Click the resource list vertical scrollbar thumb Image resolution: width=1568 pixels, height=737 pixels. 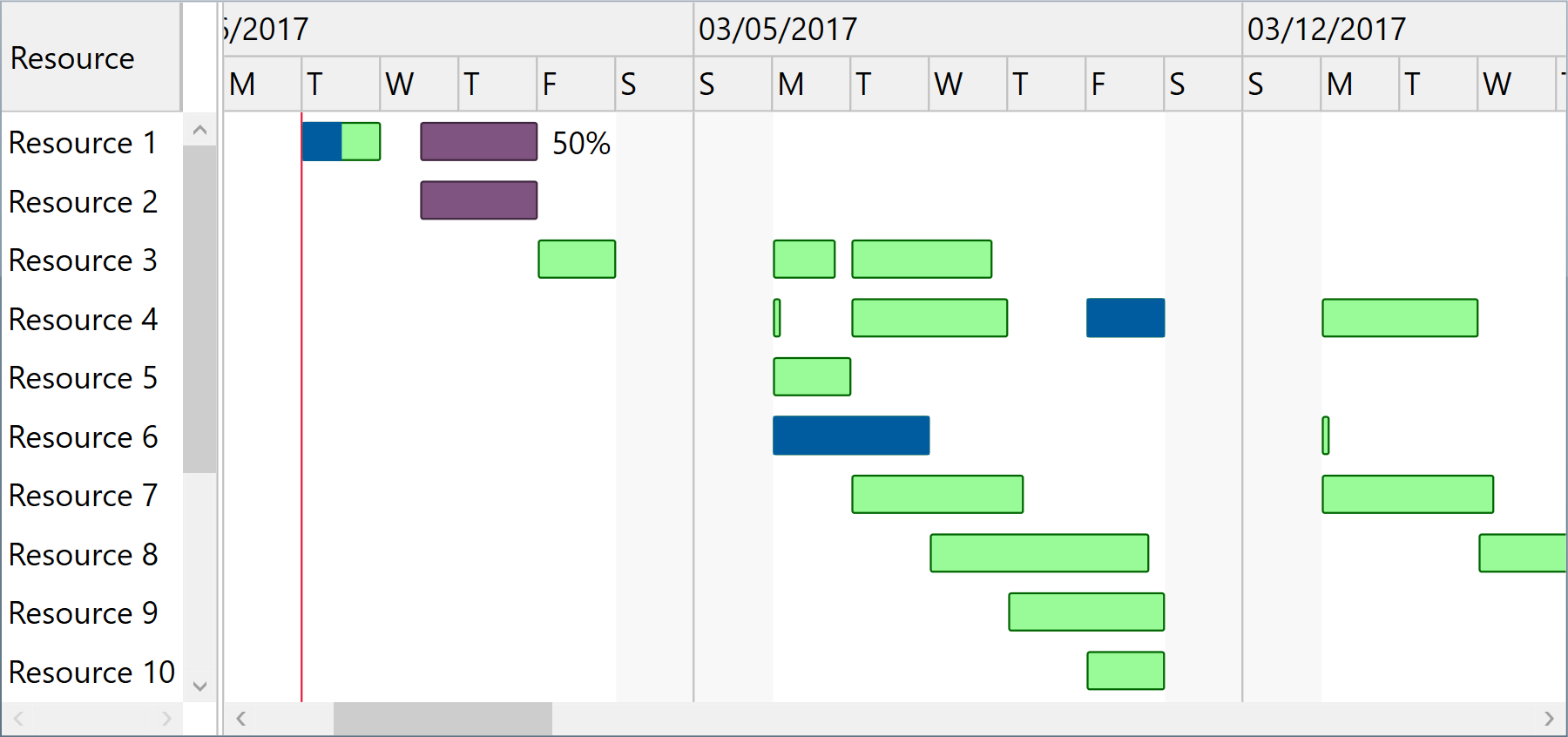coord(199,309)
